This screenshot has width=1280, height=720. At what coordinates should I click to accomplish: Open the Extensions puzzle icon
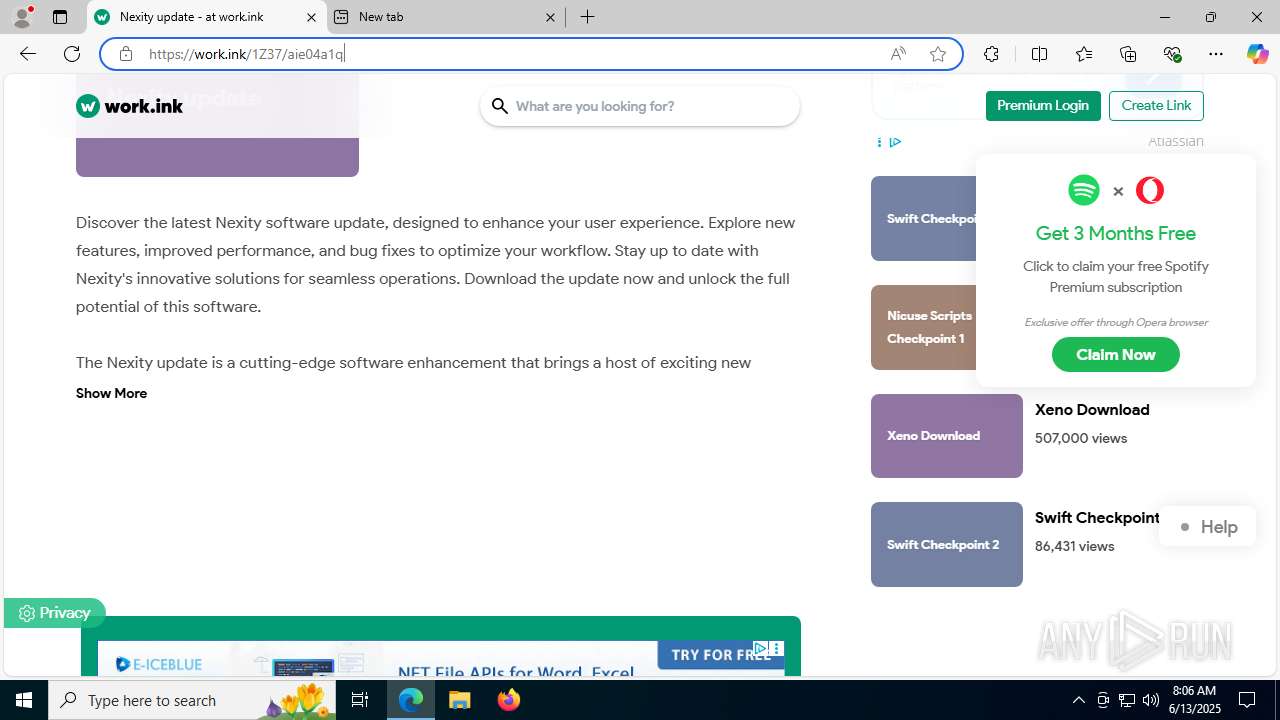[991, 54]
